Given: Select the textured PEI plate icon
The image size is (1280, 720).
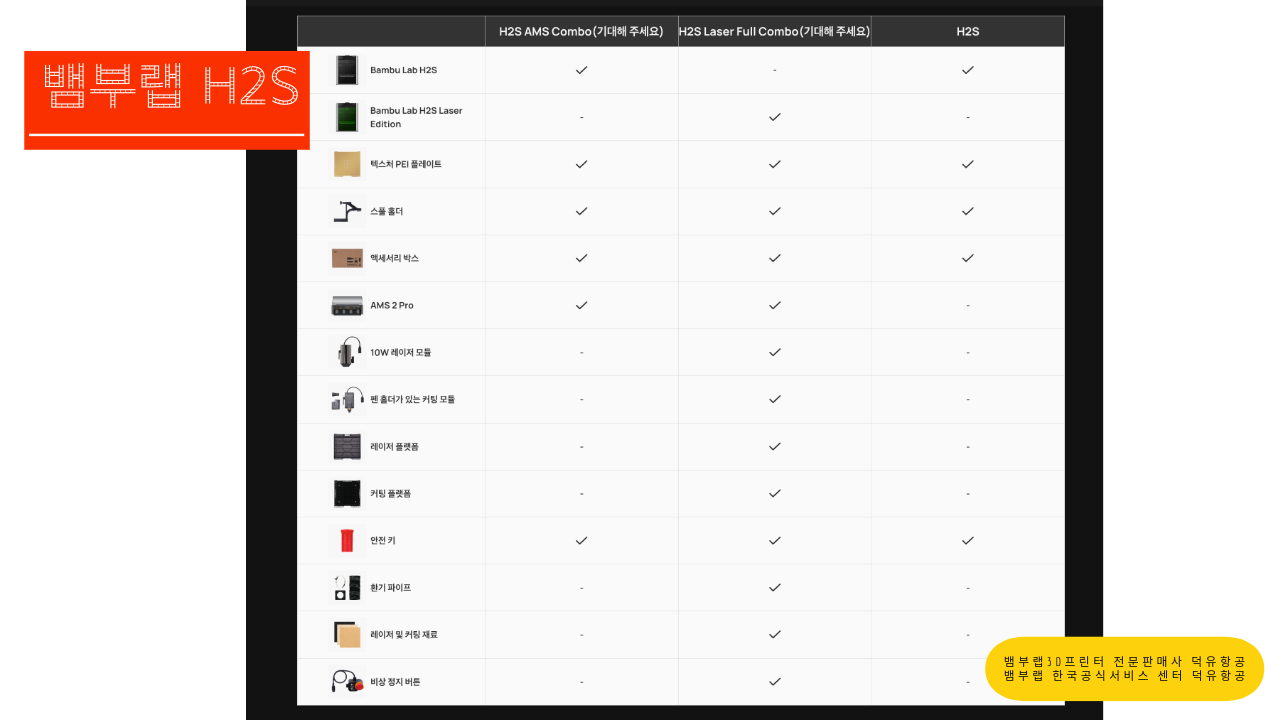Looking at the screenshot, I should coord(346,164).
